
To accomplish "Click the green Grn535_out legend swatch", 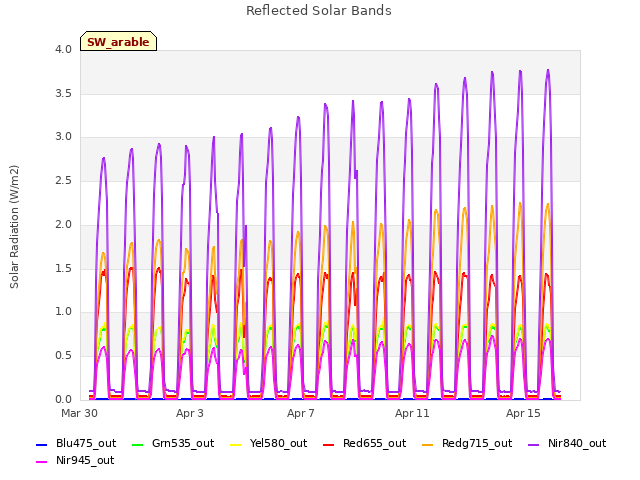I will tap(138, 444).
